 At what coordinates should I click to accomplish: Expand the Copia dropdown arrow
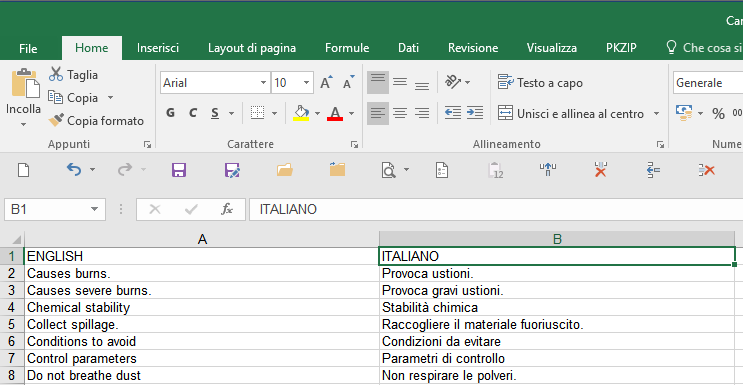pos(110,98)
